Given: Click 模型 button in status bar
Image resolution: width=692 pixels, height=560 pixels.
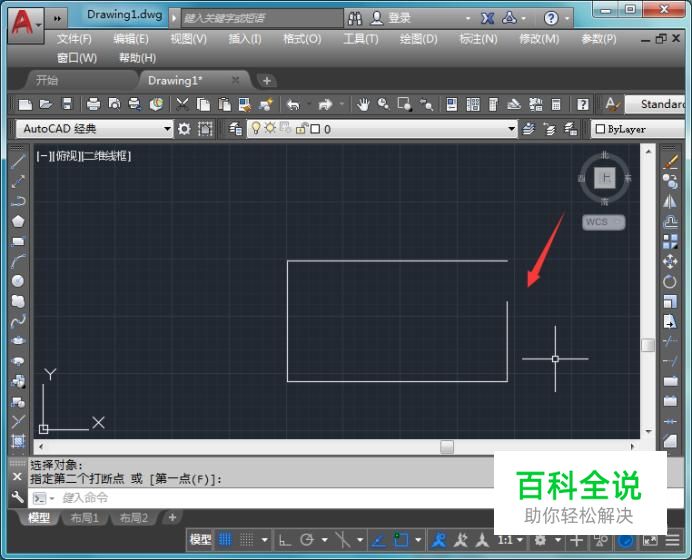Looking at the screenshot, I should [x=200, y=540].
